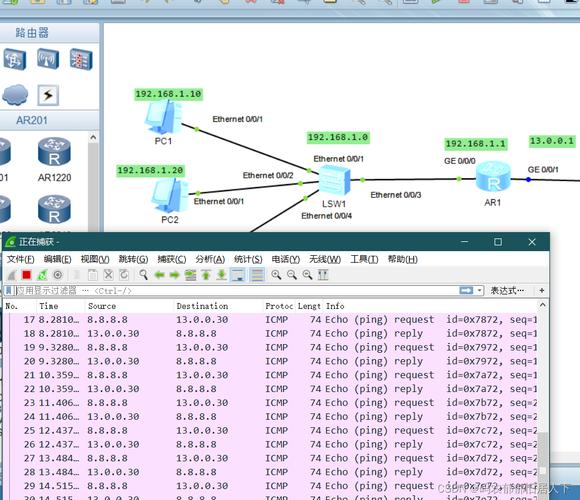The width and height of the screenshot is (580, 500).
Task: Open the 统计(S) menu
Action: (248, 259)
